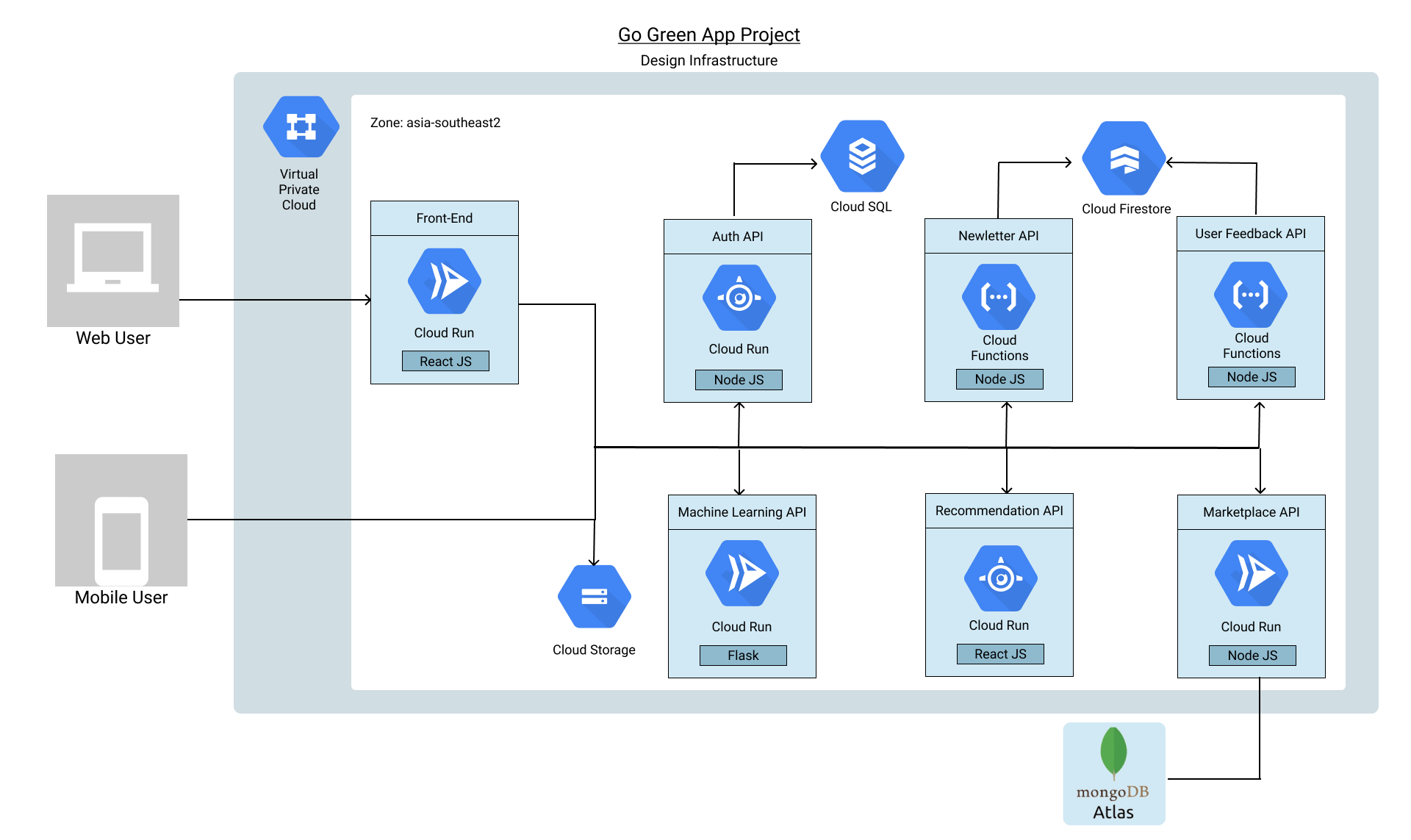Click the Flask label box
Screen dimensions: 1411x840
[742, 656]
